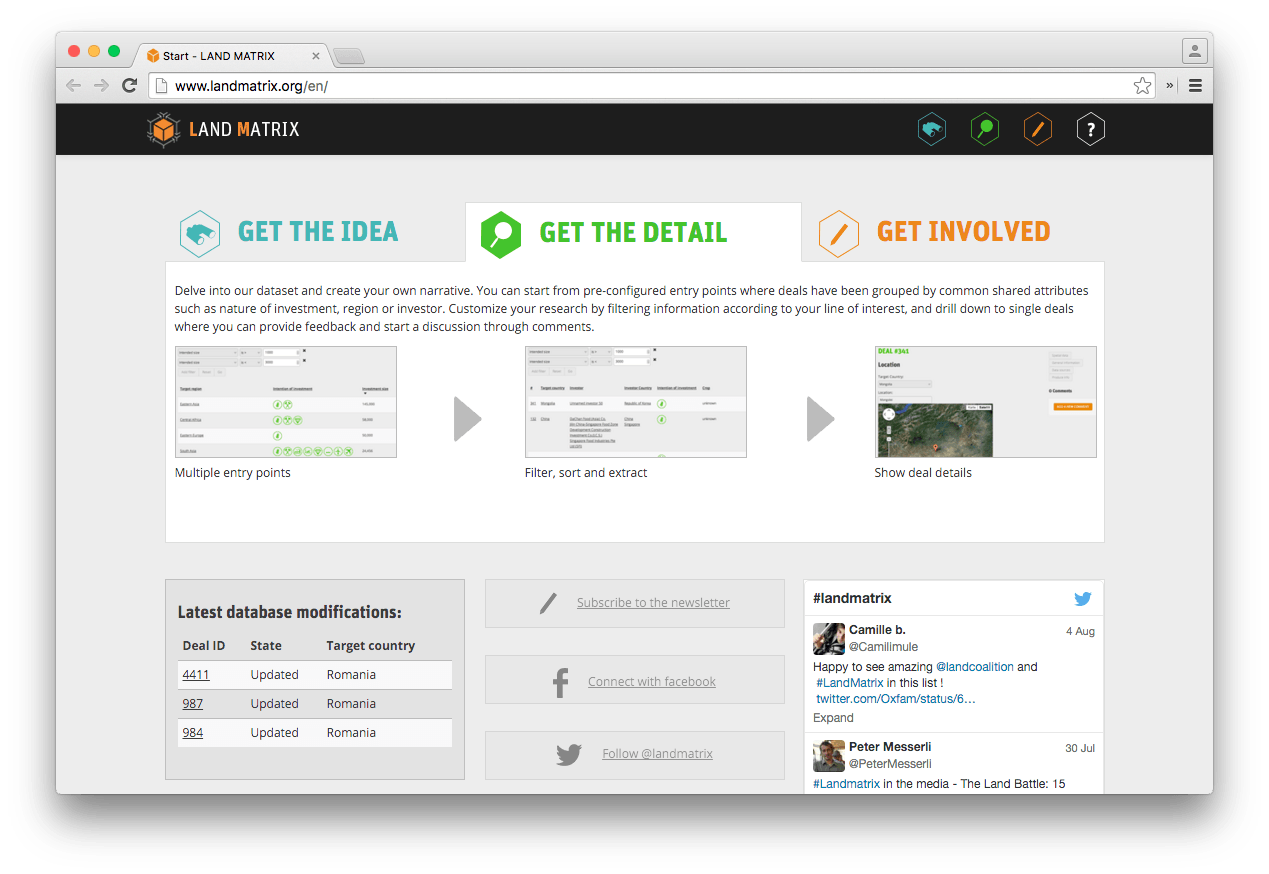Click the green magnifier icon in header

click(985, 129)
